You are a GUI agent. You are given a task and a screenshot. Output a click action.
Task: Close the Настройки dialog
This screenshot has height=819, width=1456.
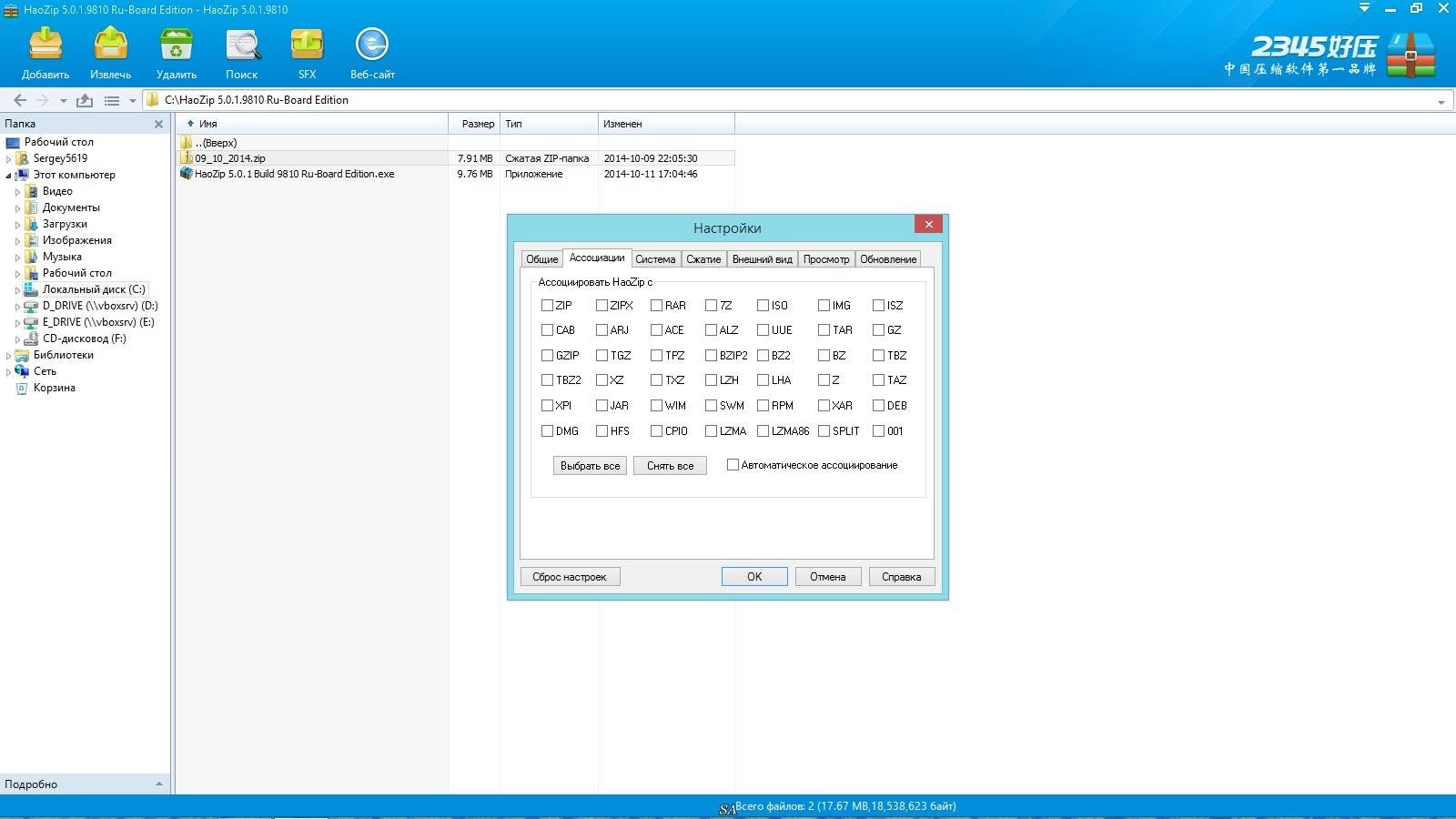click(x=928, y=225)
